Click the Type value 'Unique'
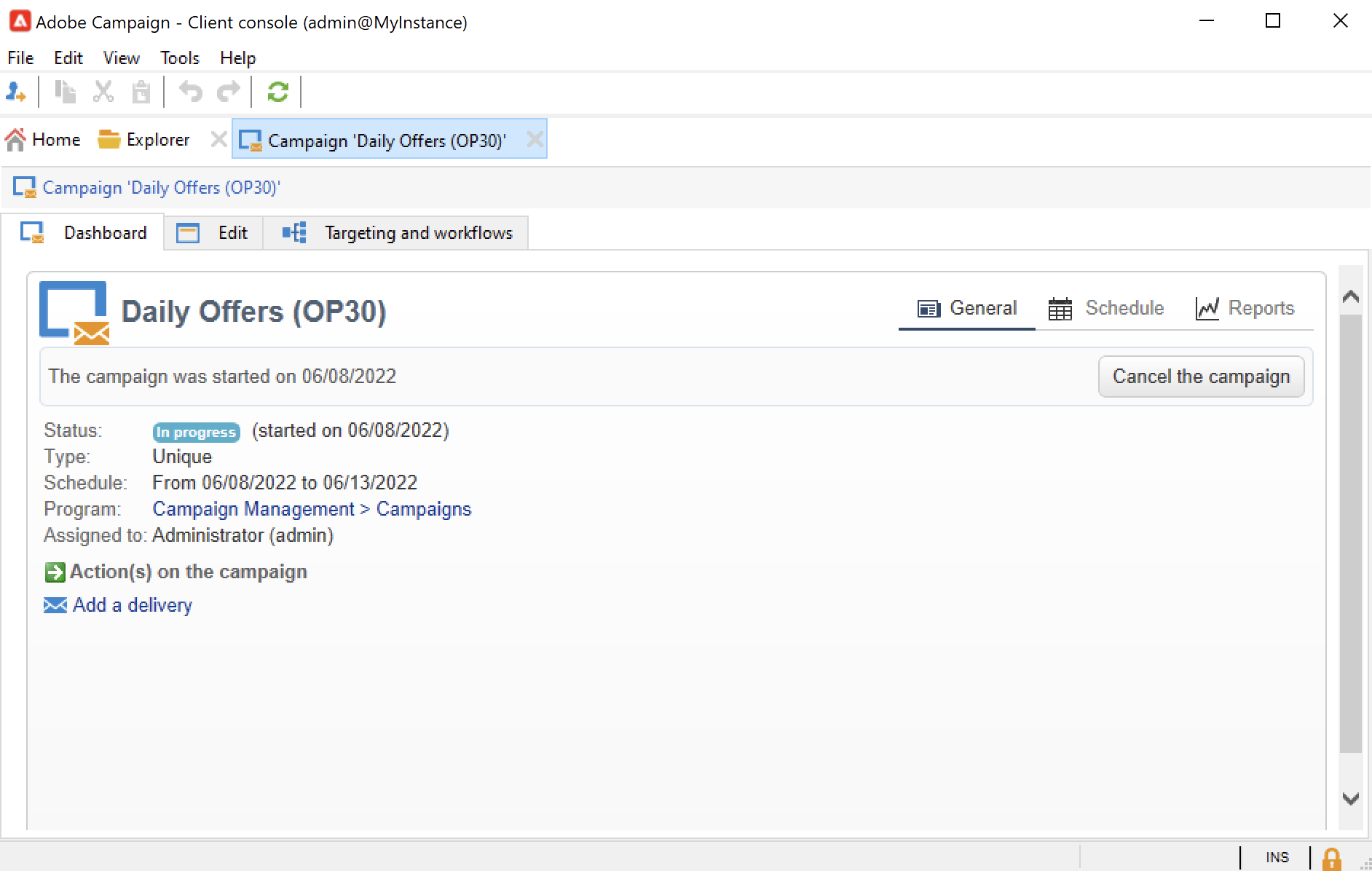This screenshot has width=1372, height=871. tap(182, 457)
